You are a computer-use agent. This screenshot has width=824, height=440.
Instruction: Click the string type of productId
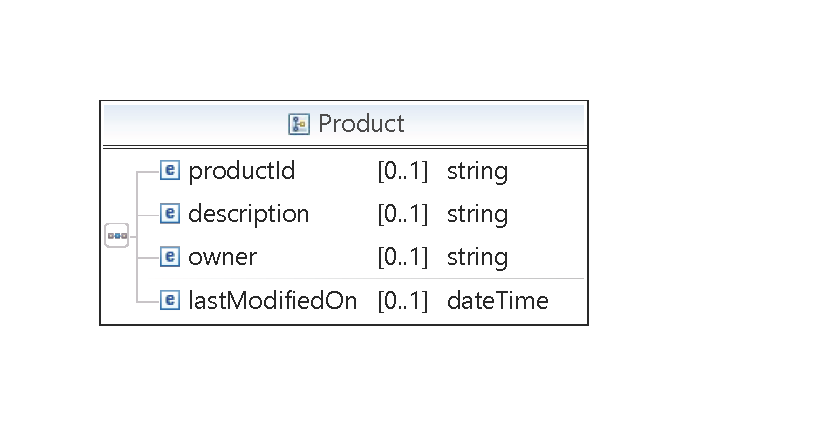477,172
